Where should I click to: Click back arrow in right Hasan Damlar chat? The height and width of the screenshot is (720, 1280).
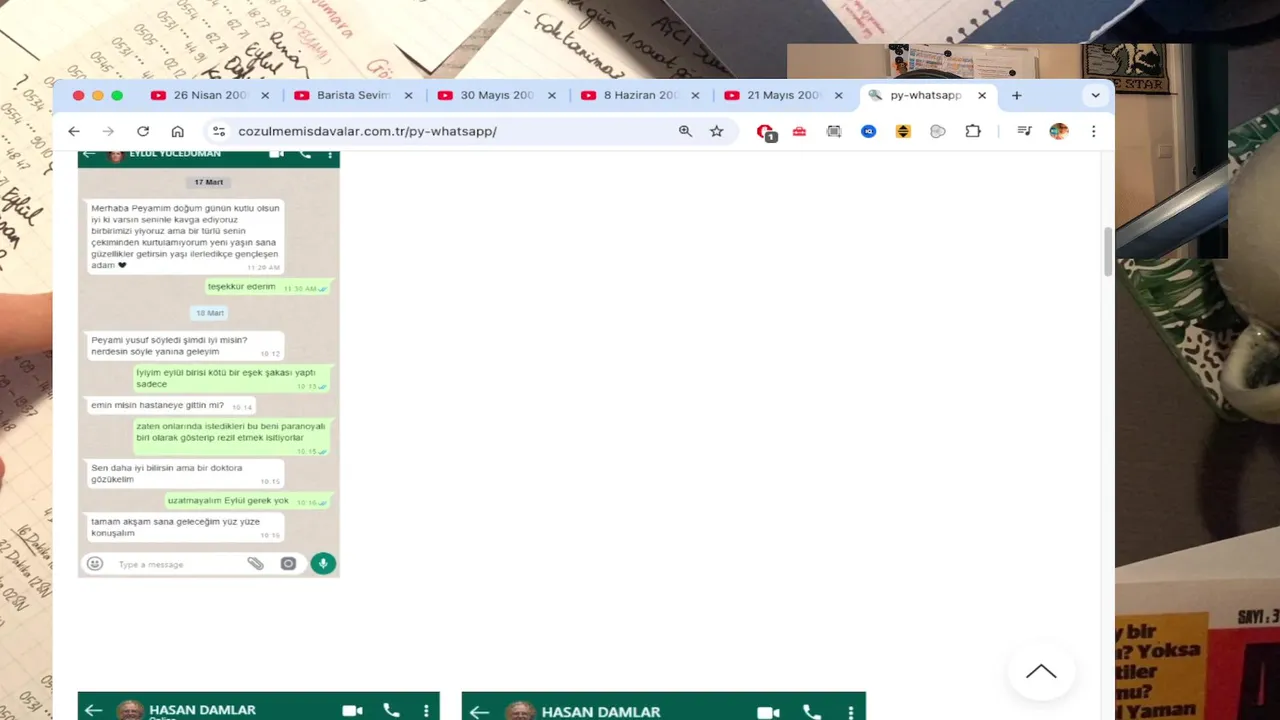479,712
